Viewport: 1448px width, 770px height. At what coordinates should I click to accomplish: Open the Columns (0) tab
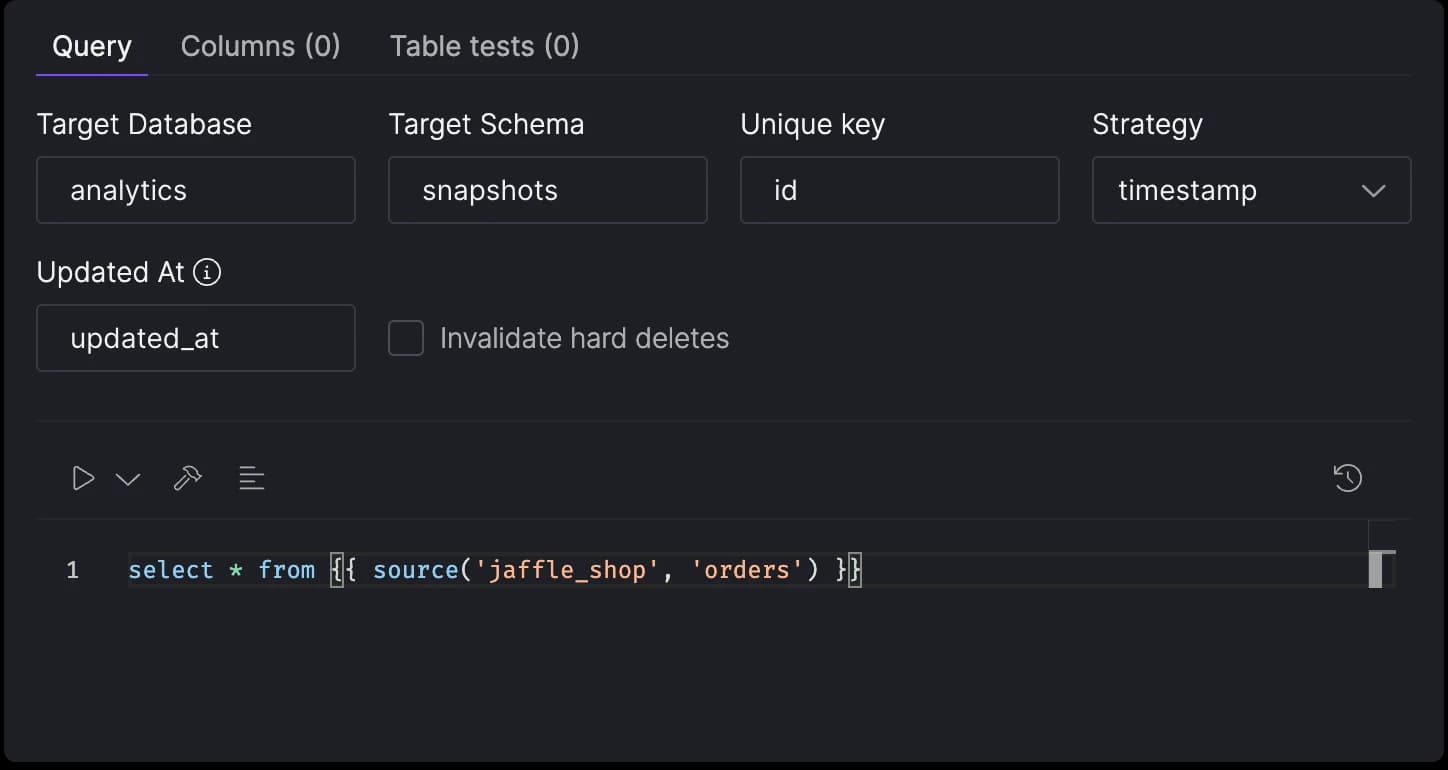click(260, 46)
